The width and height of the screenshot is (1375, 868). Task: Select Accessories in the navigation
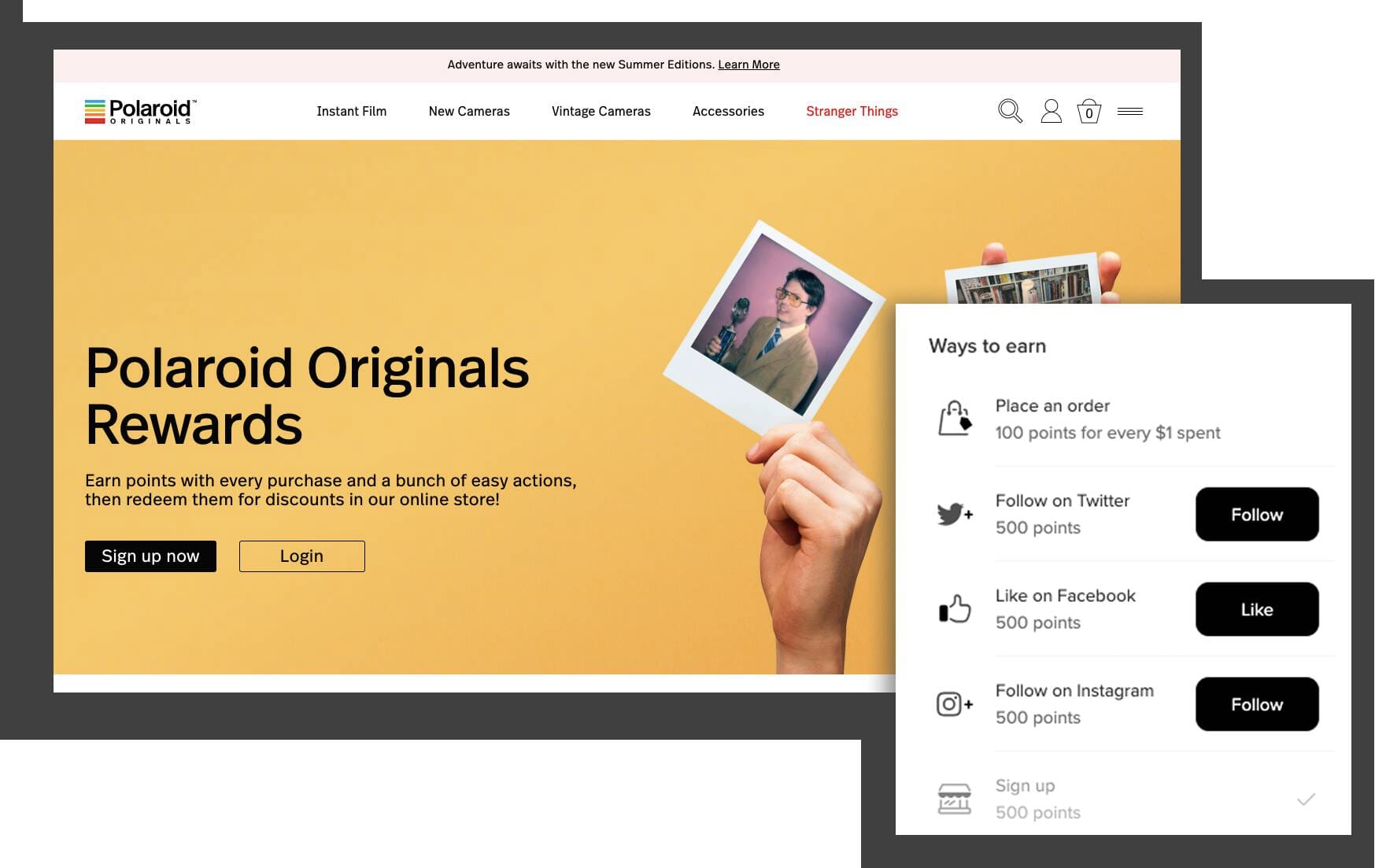(728, 111)
